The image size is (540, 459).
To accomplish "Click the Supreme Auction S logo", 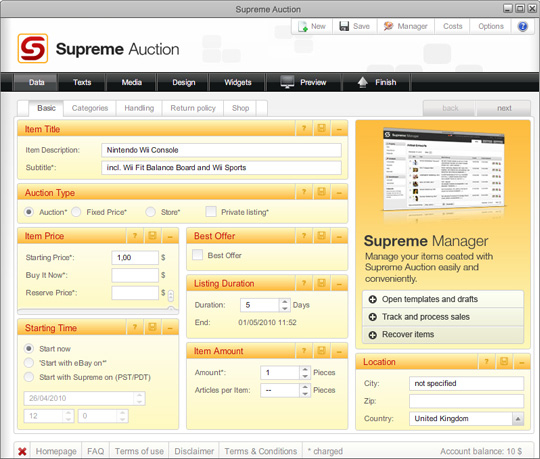I will (33, 49).
